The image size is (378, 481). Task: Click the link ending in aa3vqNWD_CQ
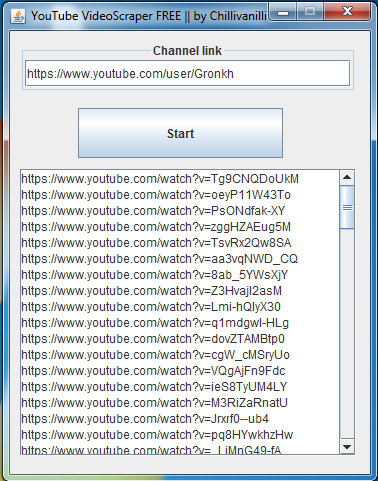coord(160,259)
